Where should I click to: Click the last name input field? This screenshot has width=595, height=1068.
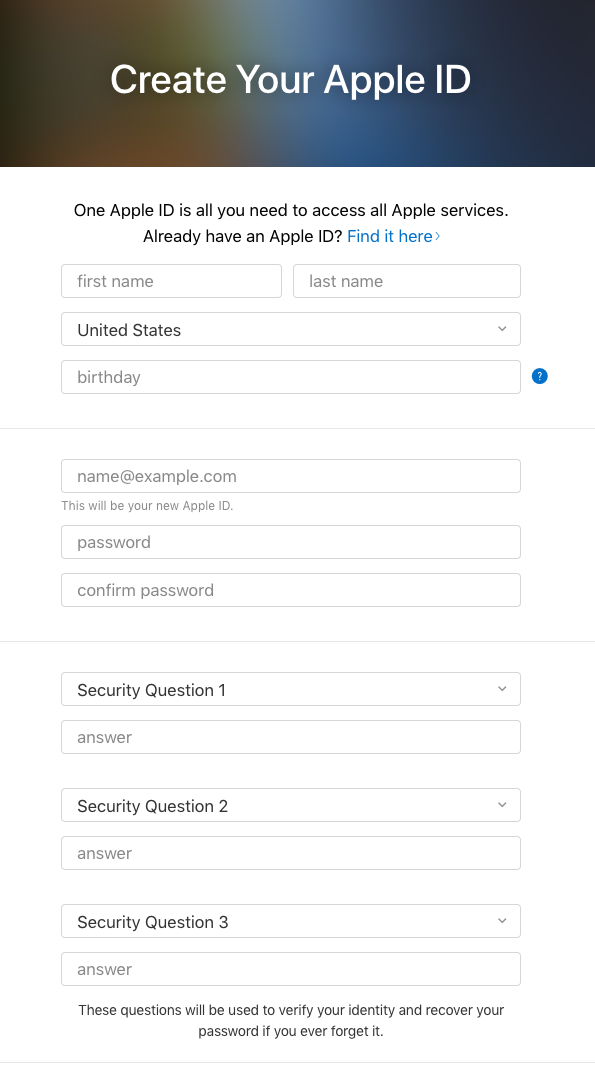tap(407, 281)
